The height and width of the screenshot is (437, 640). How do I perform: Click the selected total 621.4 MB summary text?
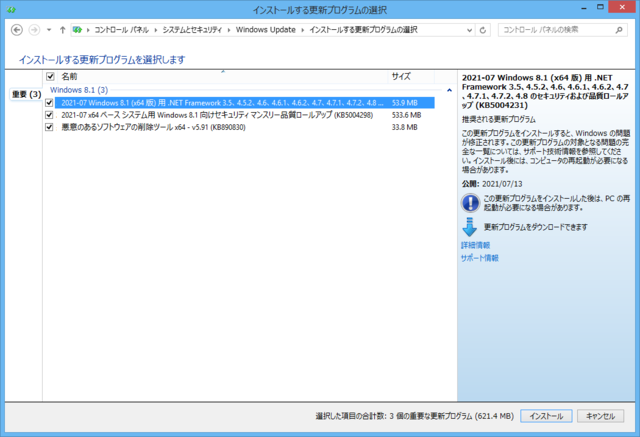(x=414, y=416)
